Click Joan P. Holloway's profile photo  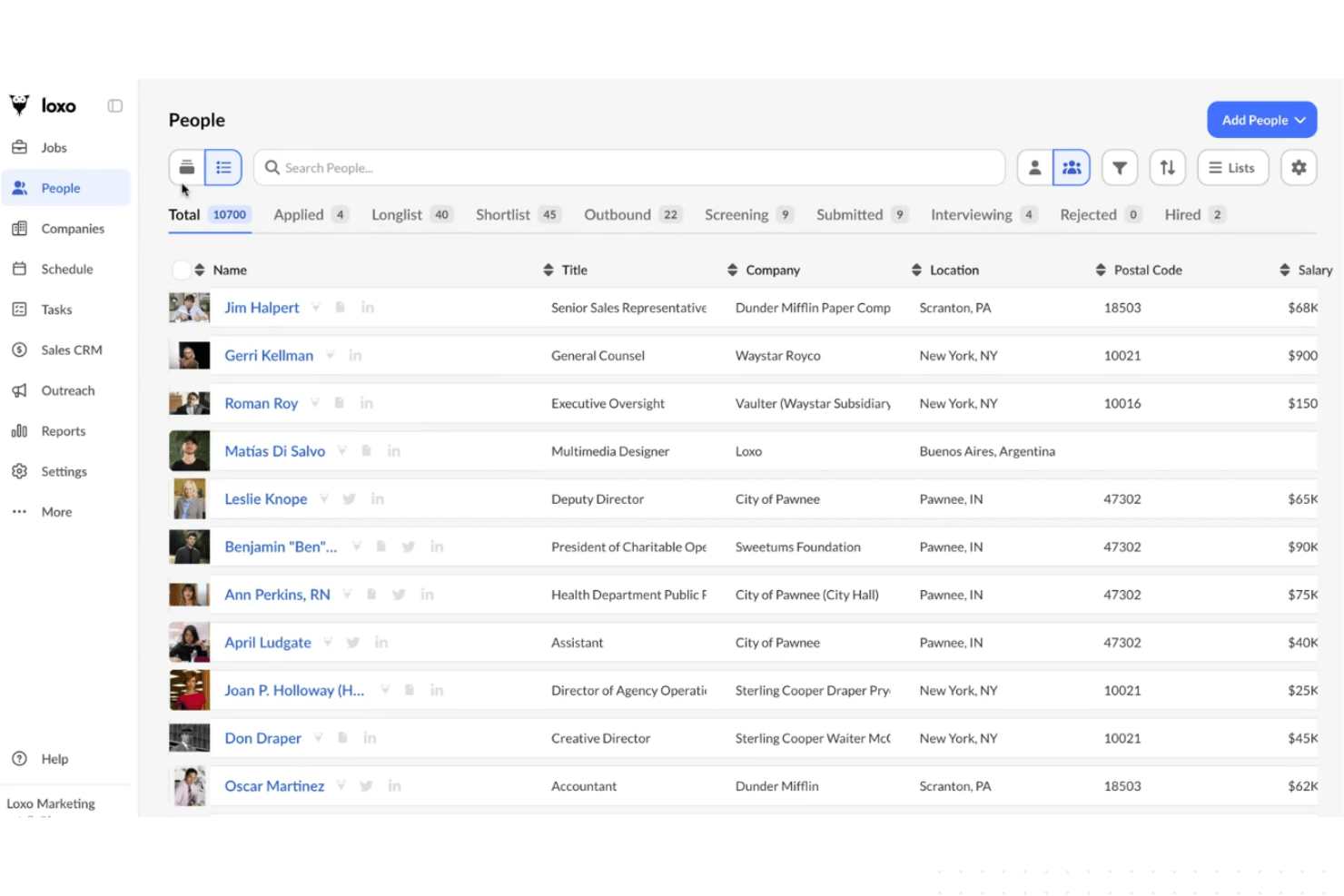190,690
